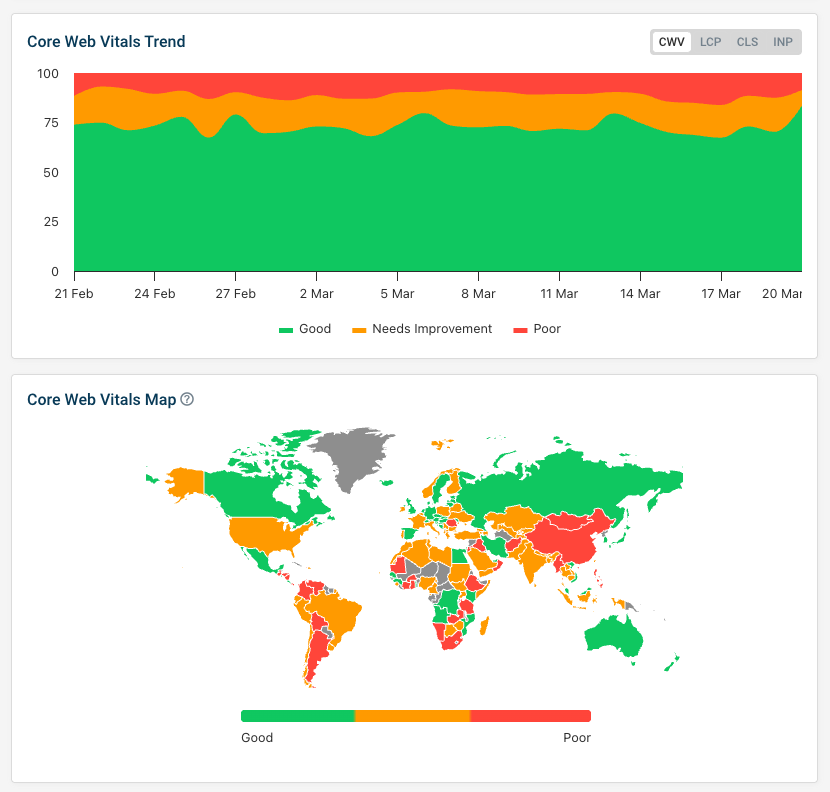Select Alaska on the vitals map
The height and width of the screenshot is (792, 830).
186,482
